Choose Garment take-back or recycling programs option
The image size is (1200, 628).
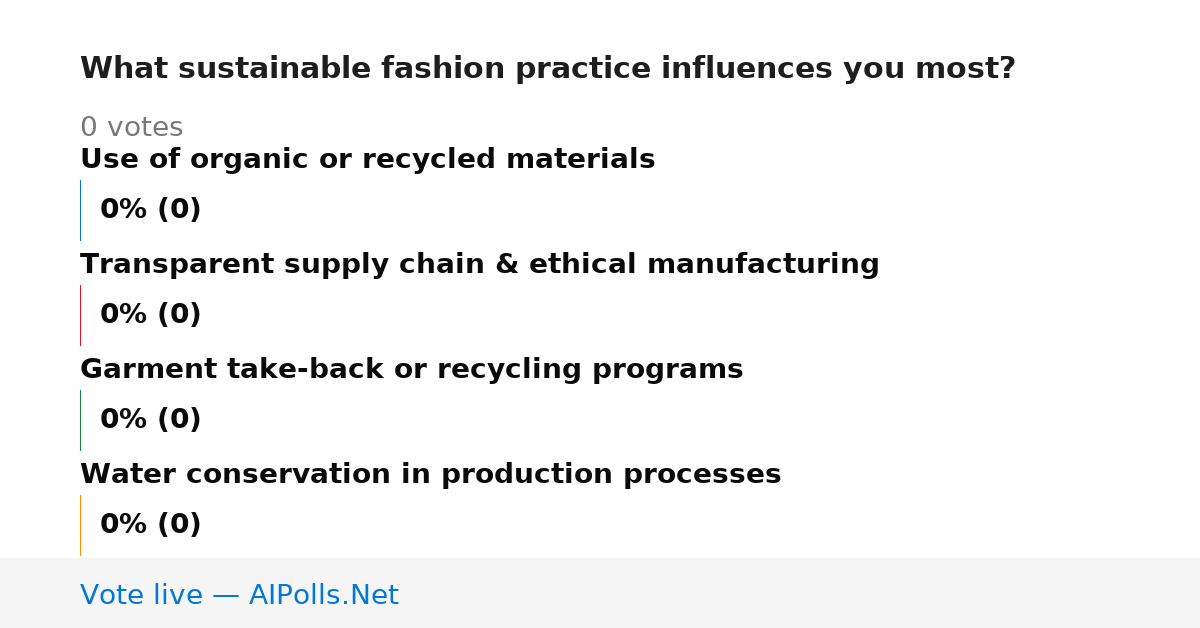click(x=412, y=370)
